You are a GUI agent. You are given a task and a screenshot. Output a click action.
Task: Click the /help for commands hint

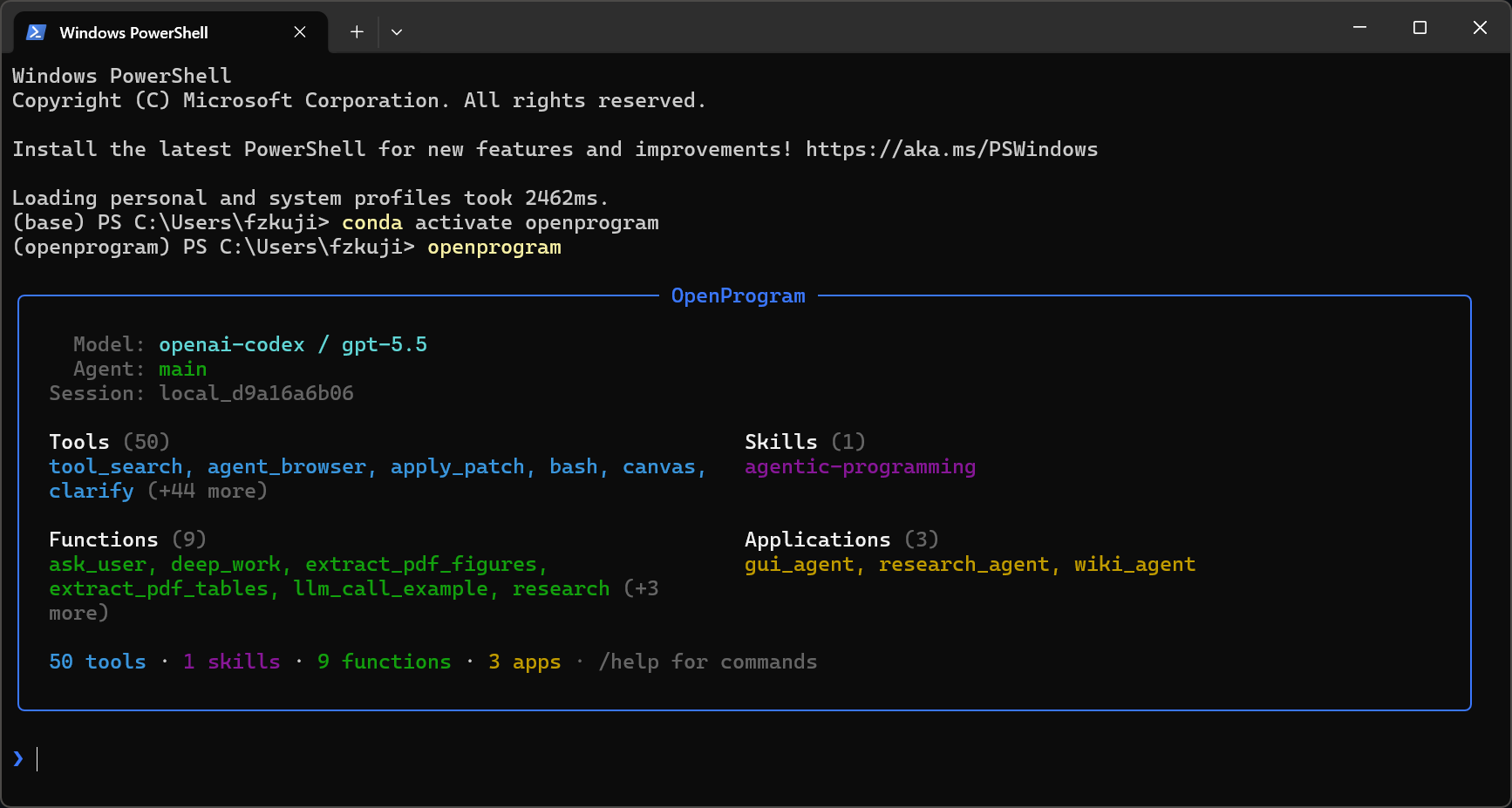click(708, 662)
